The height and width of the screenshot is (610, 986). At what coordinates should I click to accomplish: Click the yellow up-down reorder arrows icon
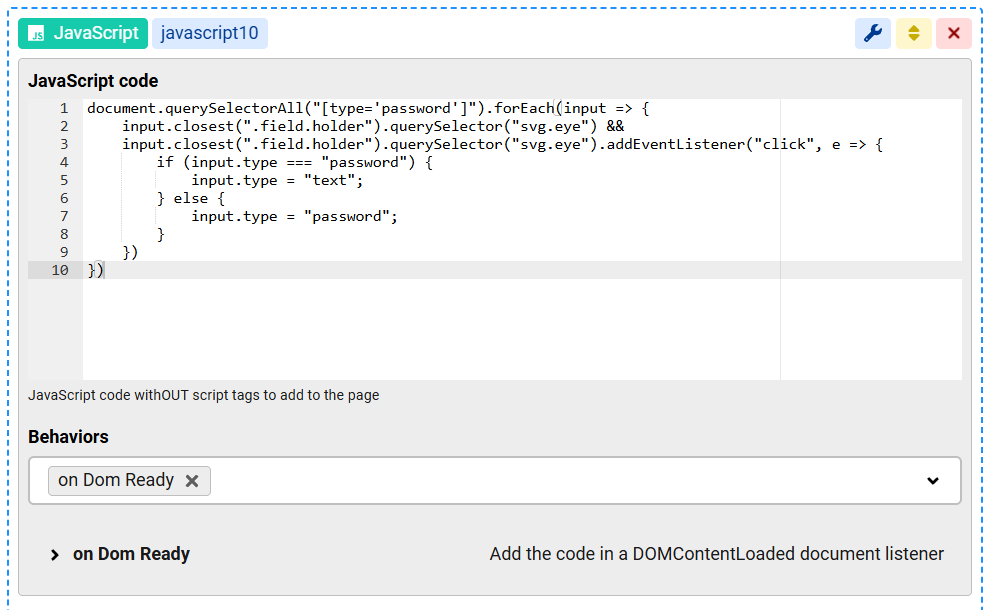point(913,33)
